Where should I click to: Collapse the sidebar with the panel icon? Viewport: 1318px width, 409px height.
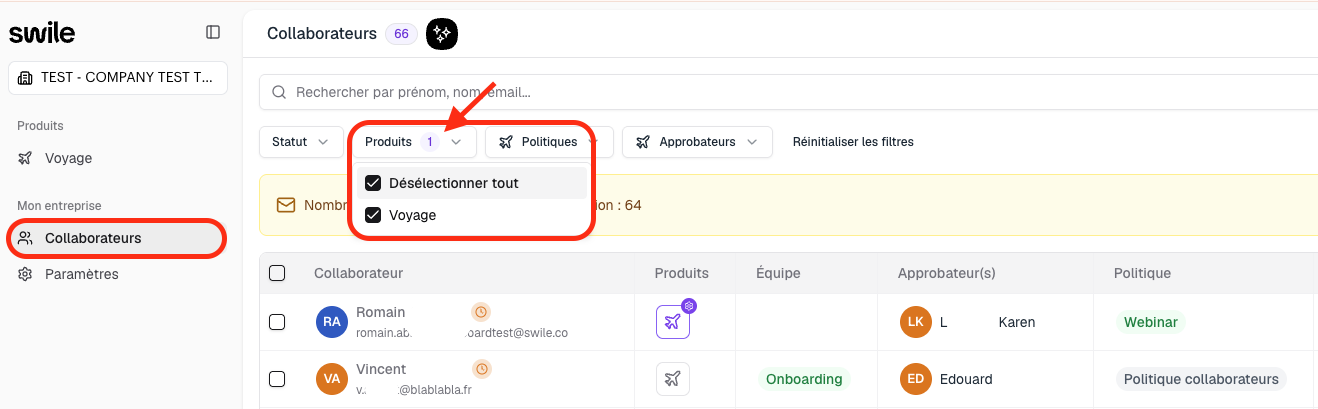(213, 32)
